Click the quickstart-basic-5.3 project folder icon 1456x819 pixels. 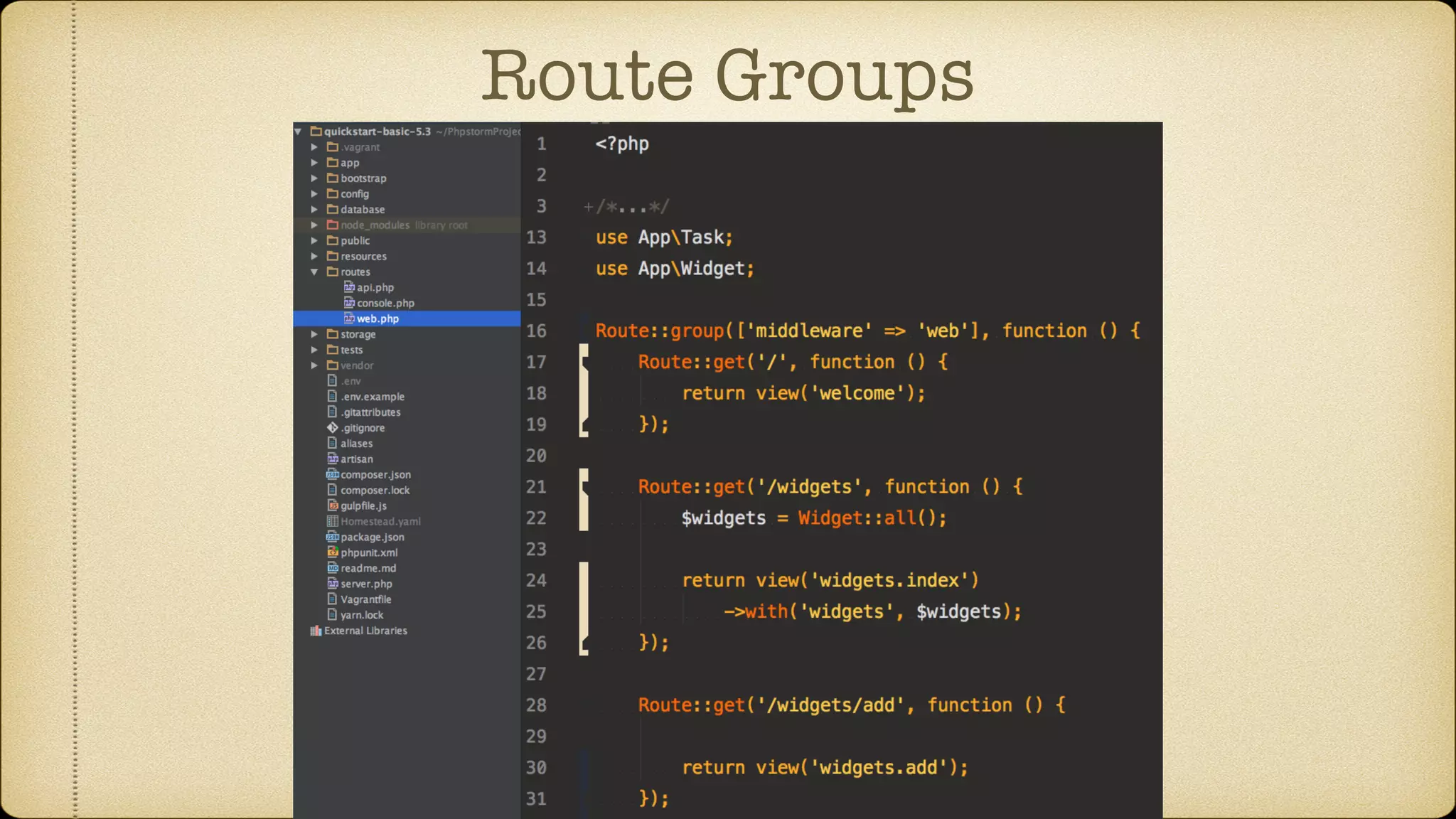[316, 131]
